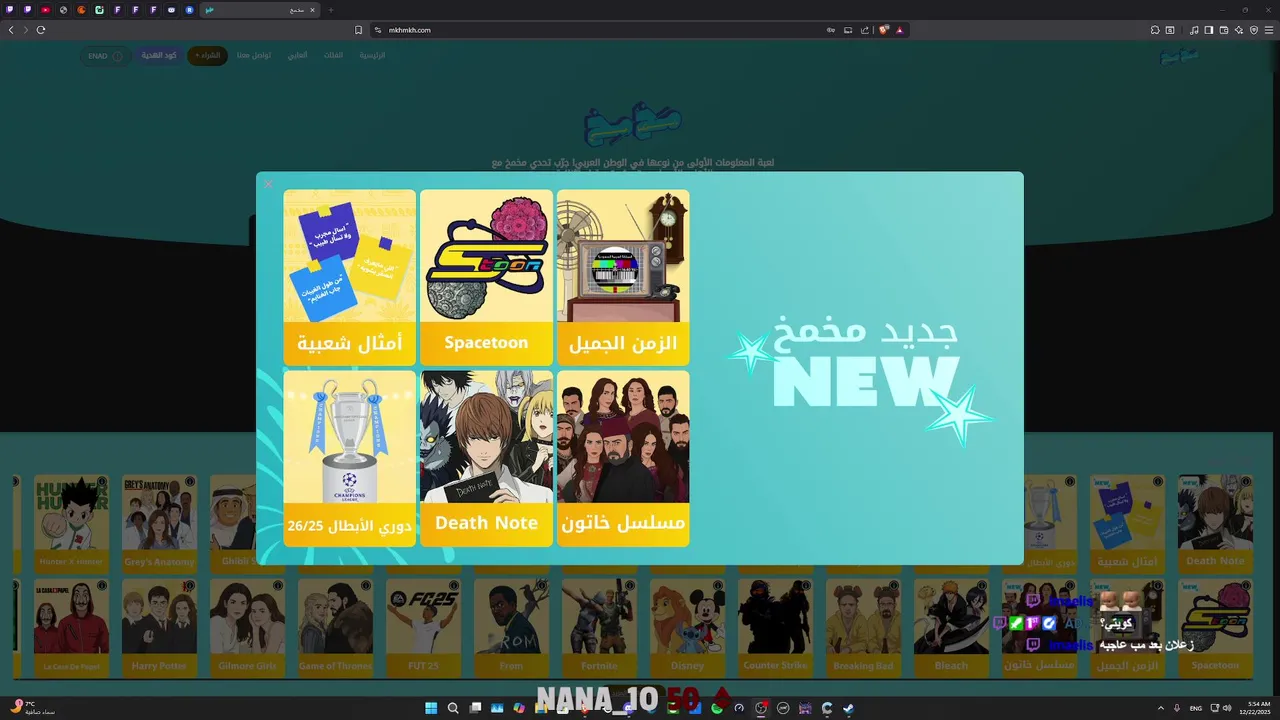
Task: Open a new browser tab with plus
Action: pos(331,10)
